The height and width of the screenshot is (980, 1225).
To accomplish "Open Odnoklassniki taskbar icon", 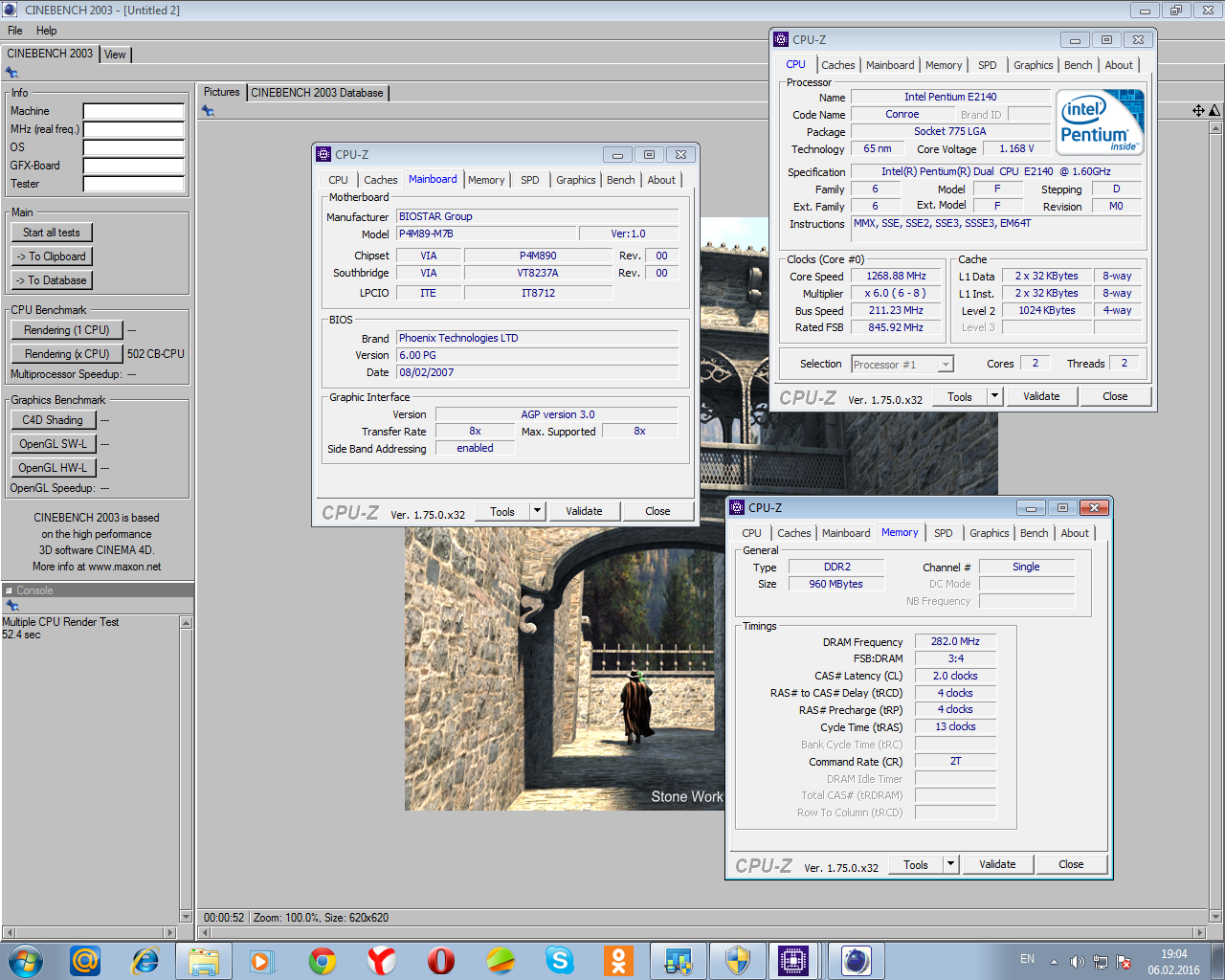I will tap(619, 960).
